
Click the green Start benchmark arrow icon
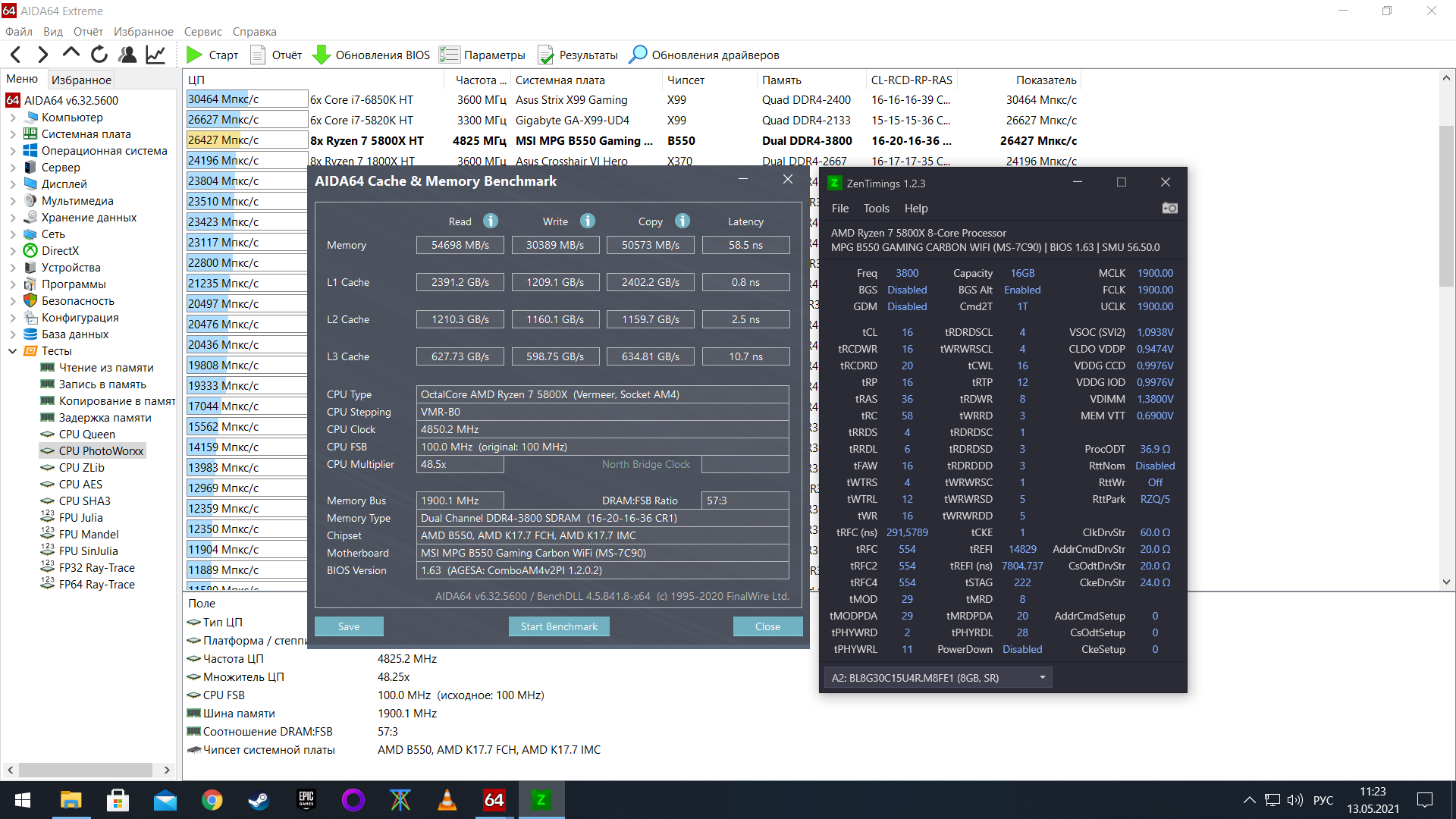click(194, 55)
